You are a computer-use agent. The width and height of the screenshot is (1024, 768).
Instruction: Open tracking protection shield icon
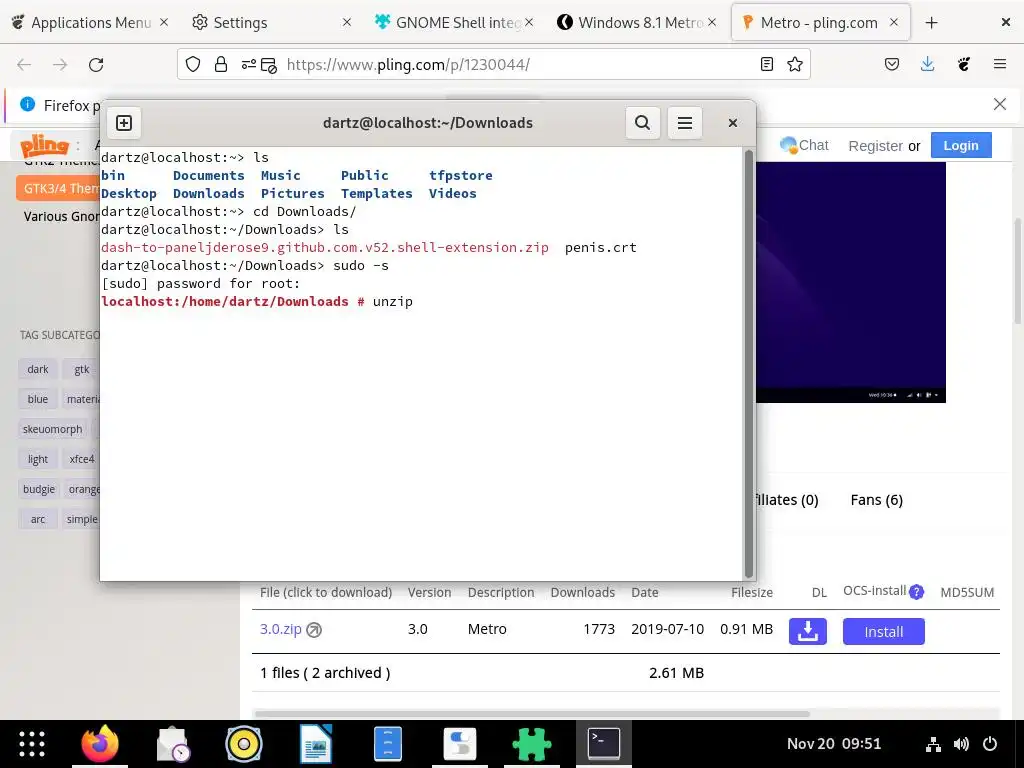point(193,64)
